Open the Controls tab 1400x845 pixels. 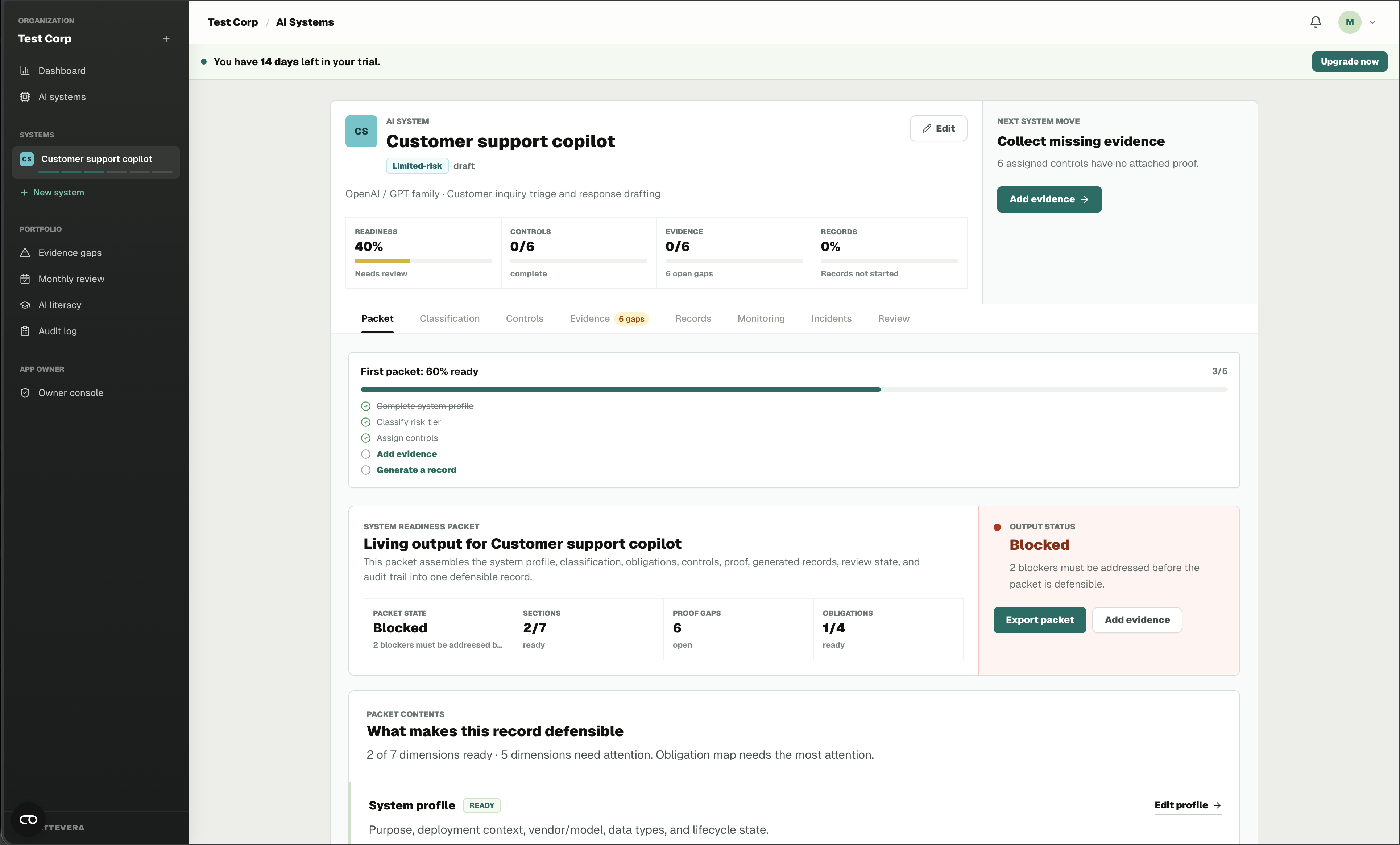tap(525, 319)
